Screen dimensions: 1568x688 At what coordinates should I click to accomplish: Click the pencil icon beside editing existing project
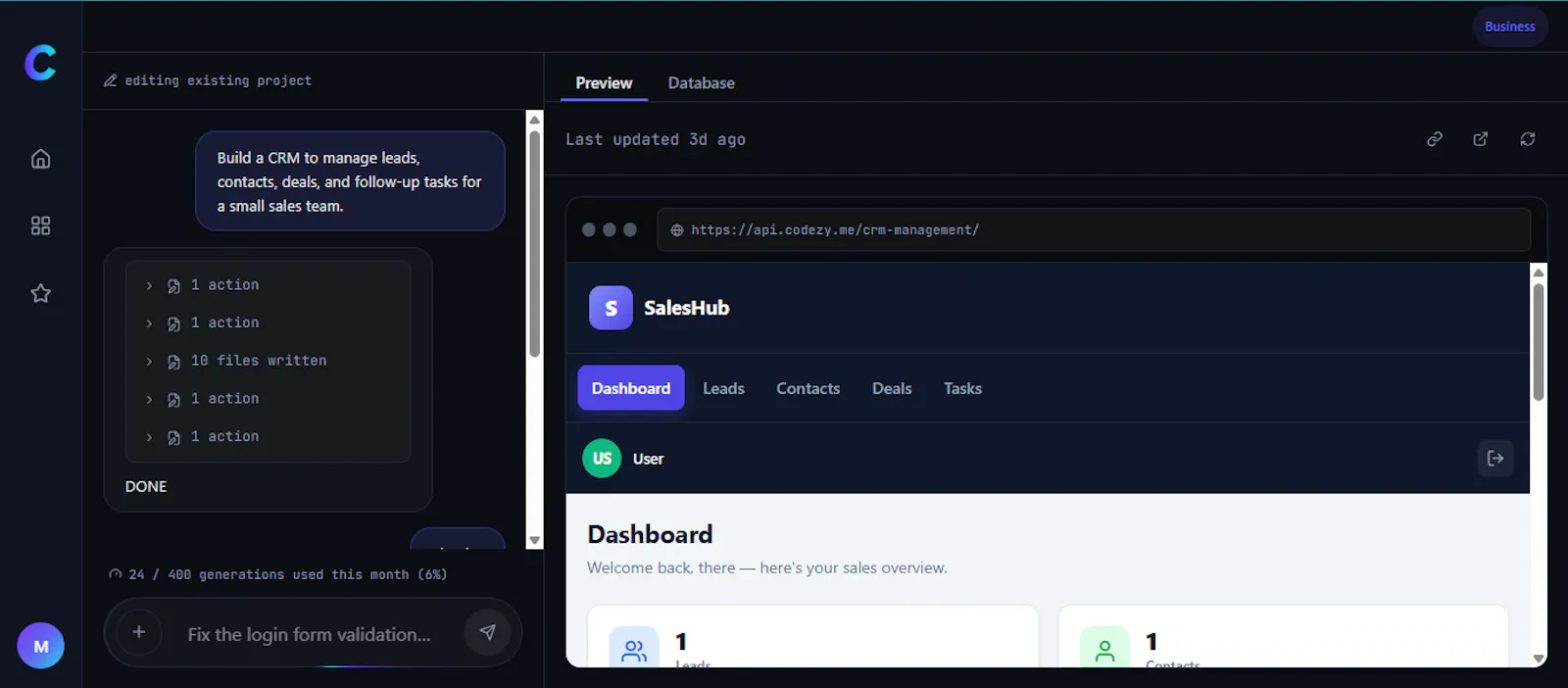point(110,80)
